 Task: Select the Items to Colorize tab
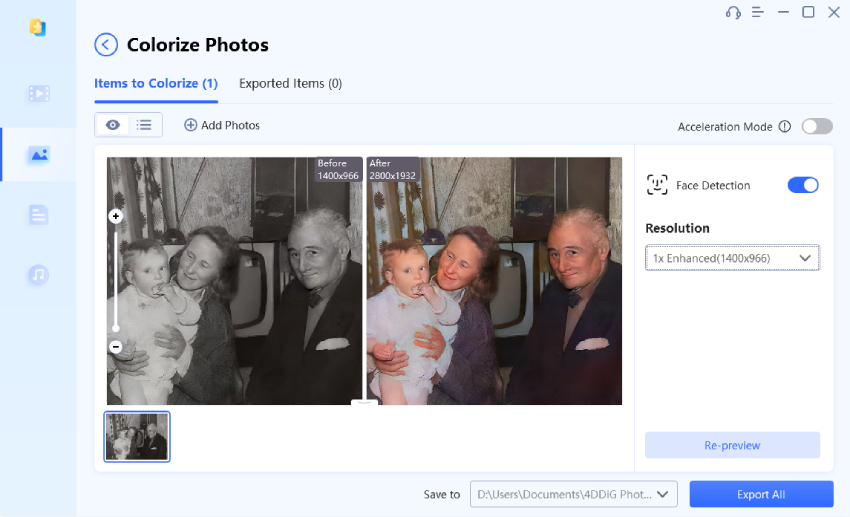pyautogui.click(x=156, y=84)
